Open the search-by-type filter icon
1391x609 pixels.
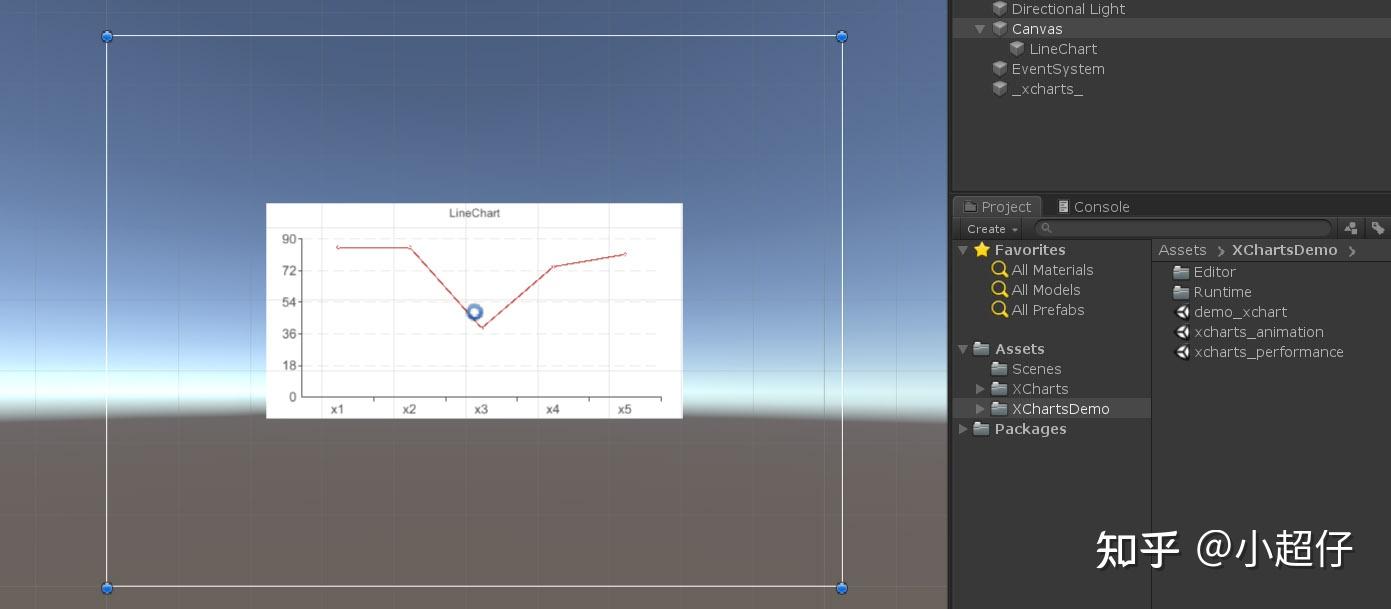coord(1350,228)
